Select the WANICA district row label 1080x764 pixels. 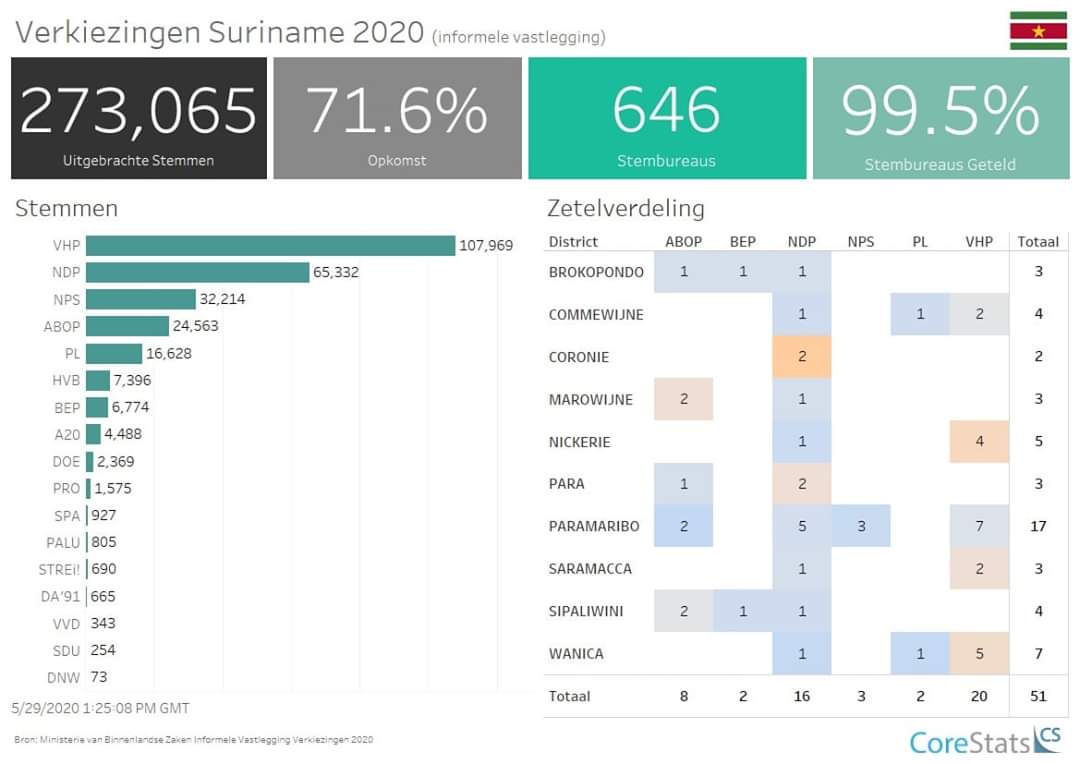576,653
